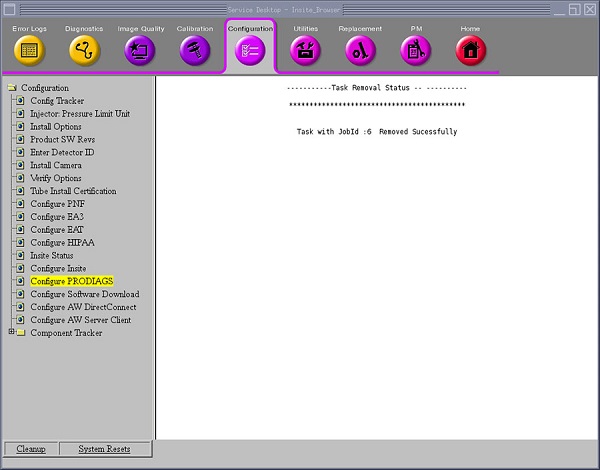
Task: Open Config Tracker item
Action: 56,101
